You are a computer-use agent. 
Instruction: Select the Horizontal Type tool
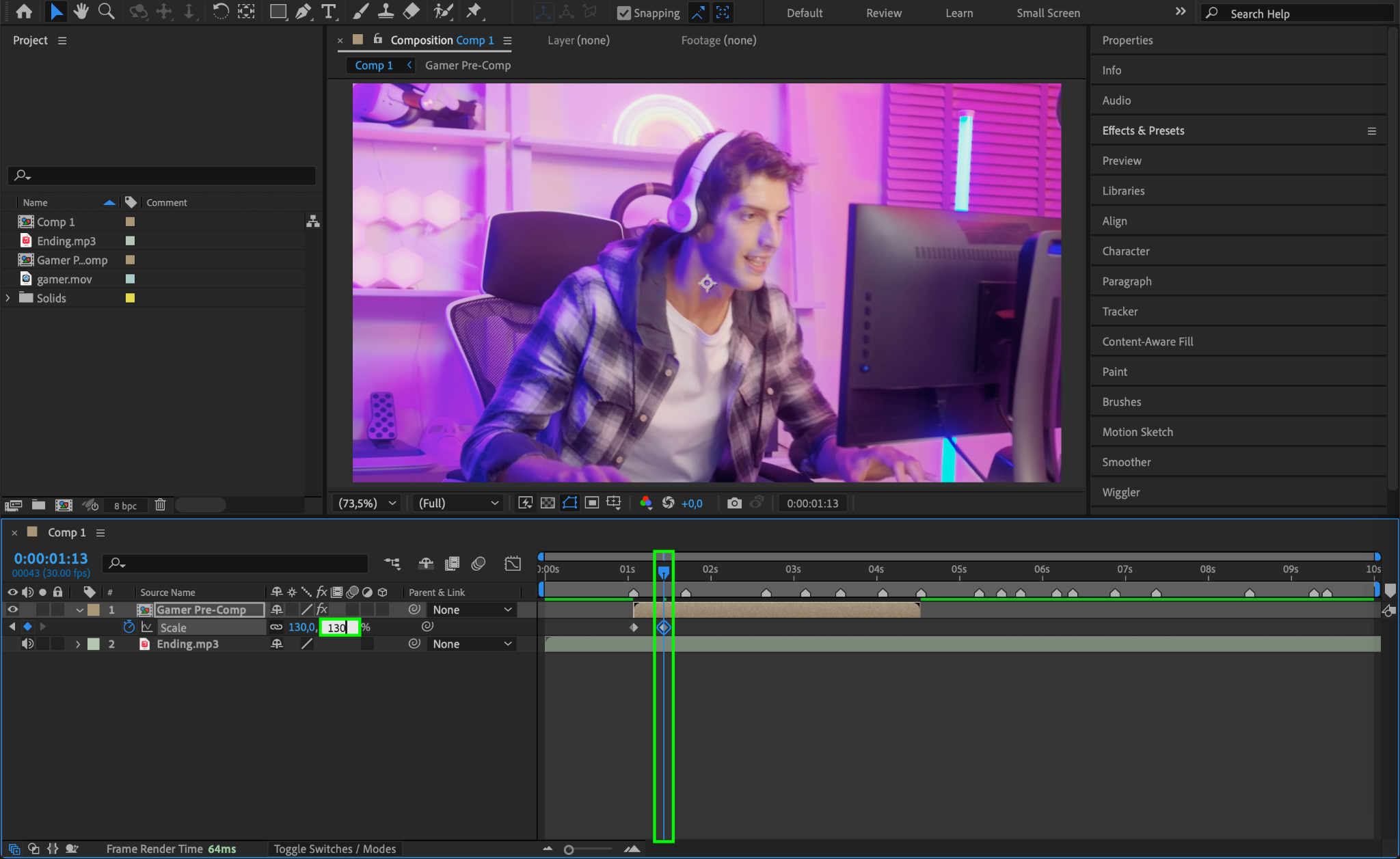click(329, 12)
